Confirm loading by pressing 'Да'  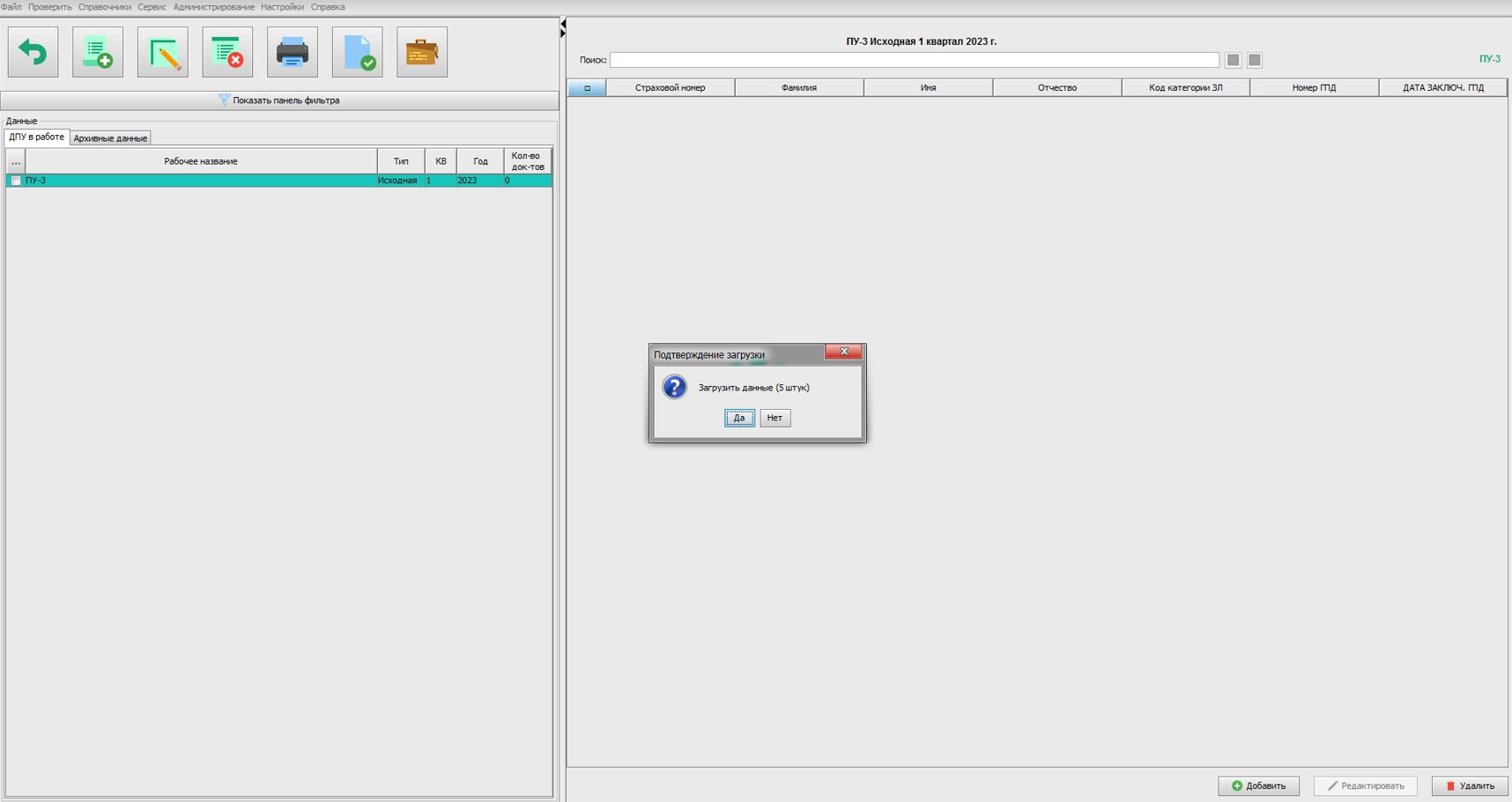pyautogui.click(x=739, y=418)
